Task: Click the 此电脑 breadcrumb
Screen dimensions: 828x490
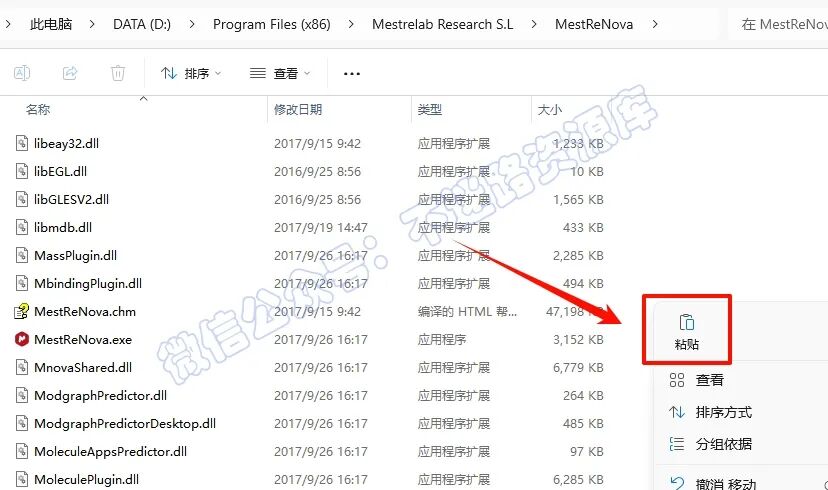Action: 51,24
